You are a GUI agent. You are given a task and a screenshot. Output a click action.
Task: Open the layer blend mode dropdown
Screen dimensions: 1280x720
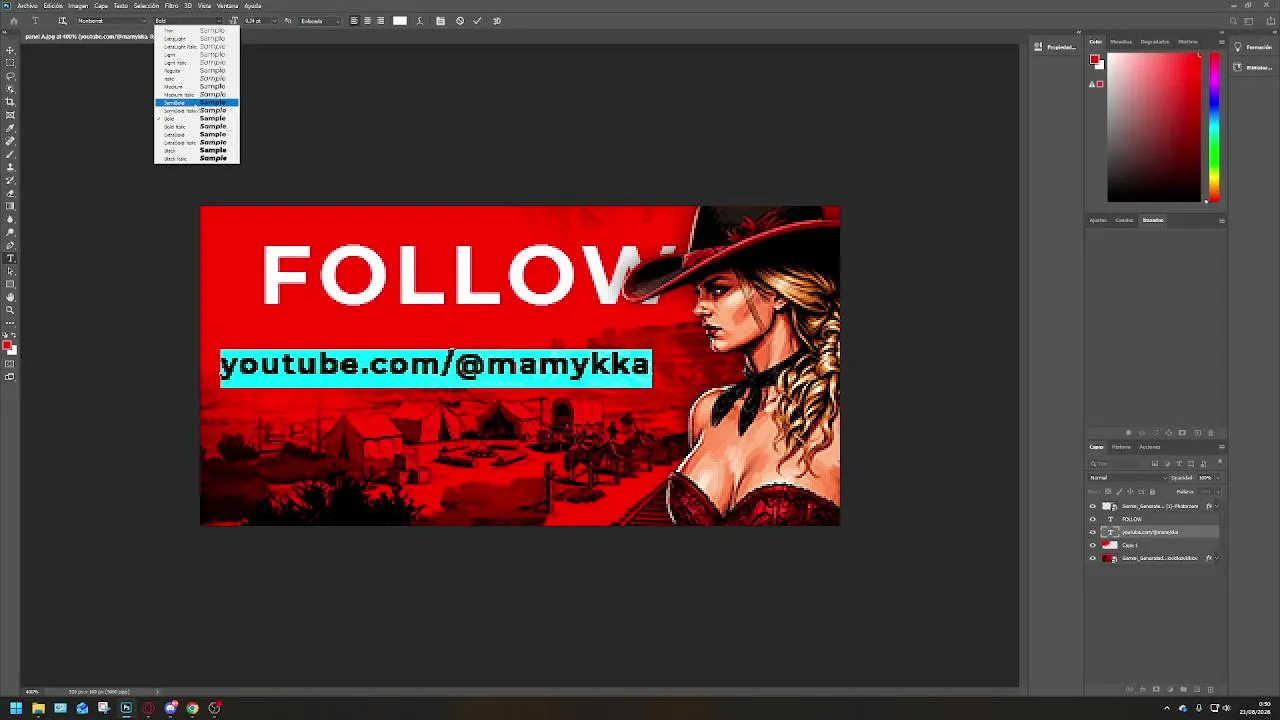(1128, 478)
